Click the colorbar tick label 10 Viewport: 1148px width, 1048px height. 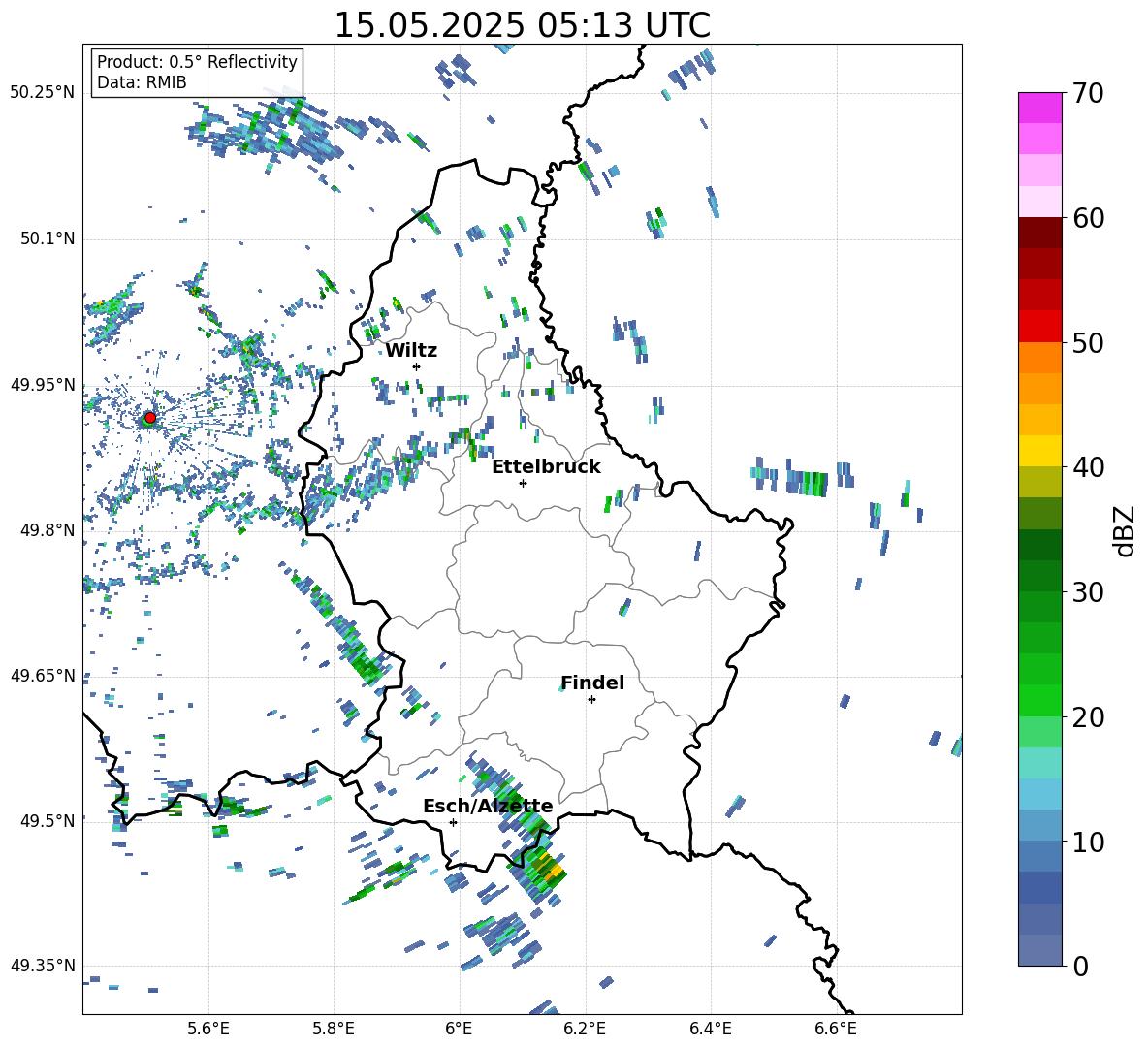[1088, 842]
